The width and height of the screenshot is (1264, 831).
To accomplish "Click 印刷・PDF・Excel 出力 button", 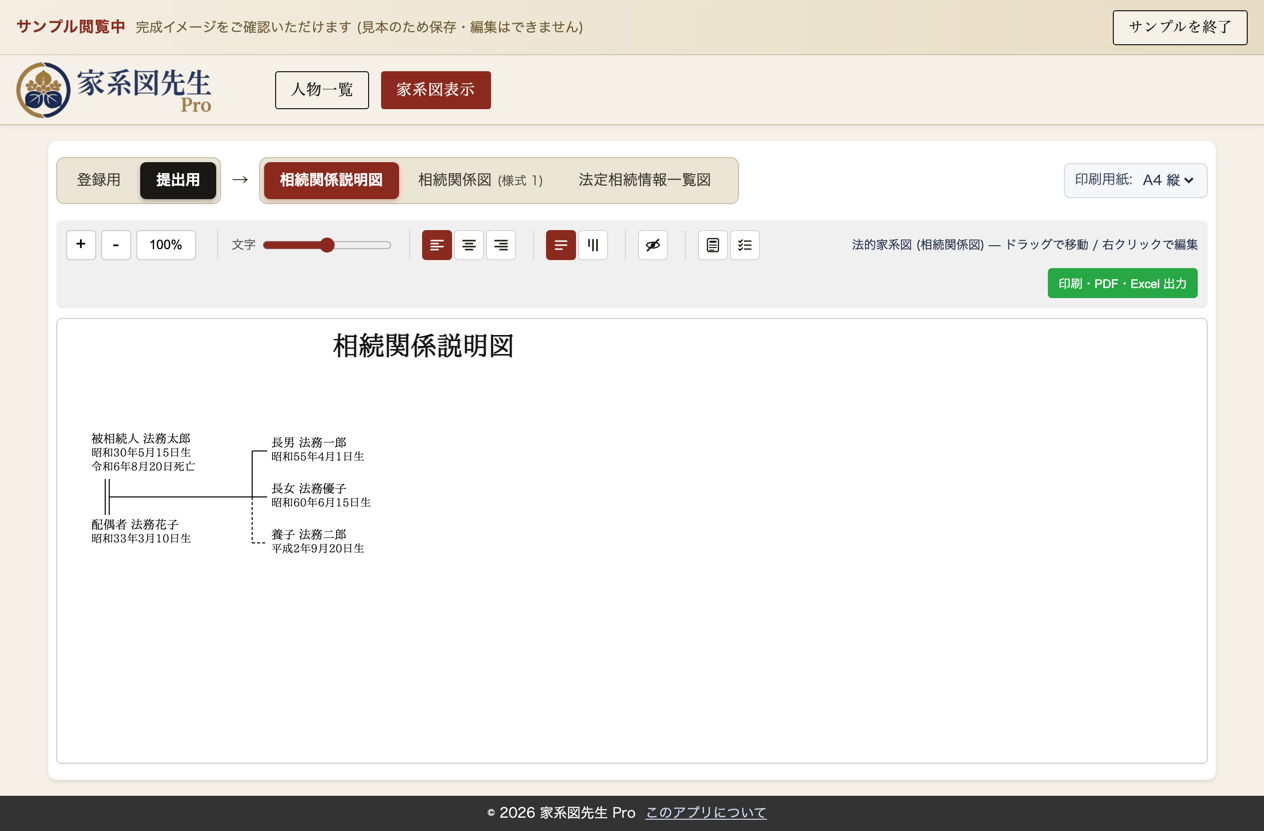I will [x=1122, y=284].
